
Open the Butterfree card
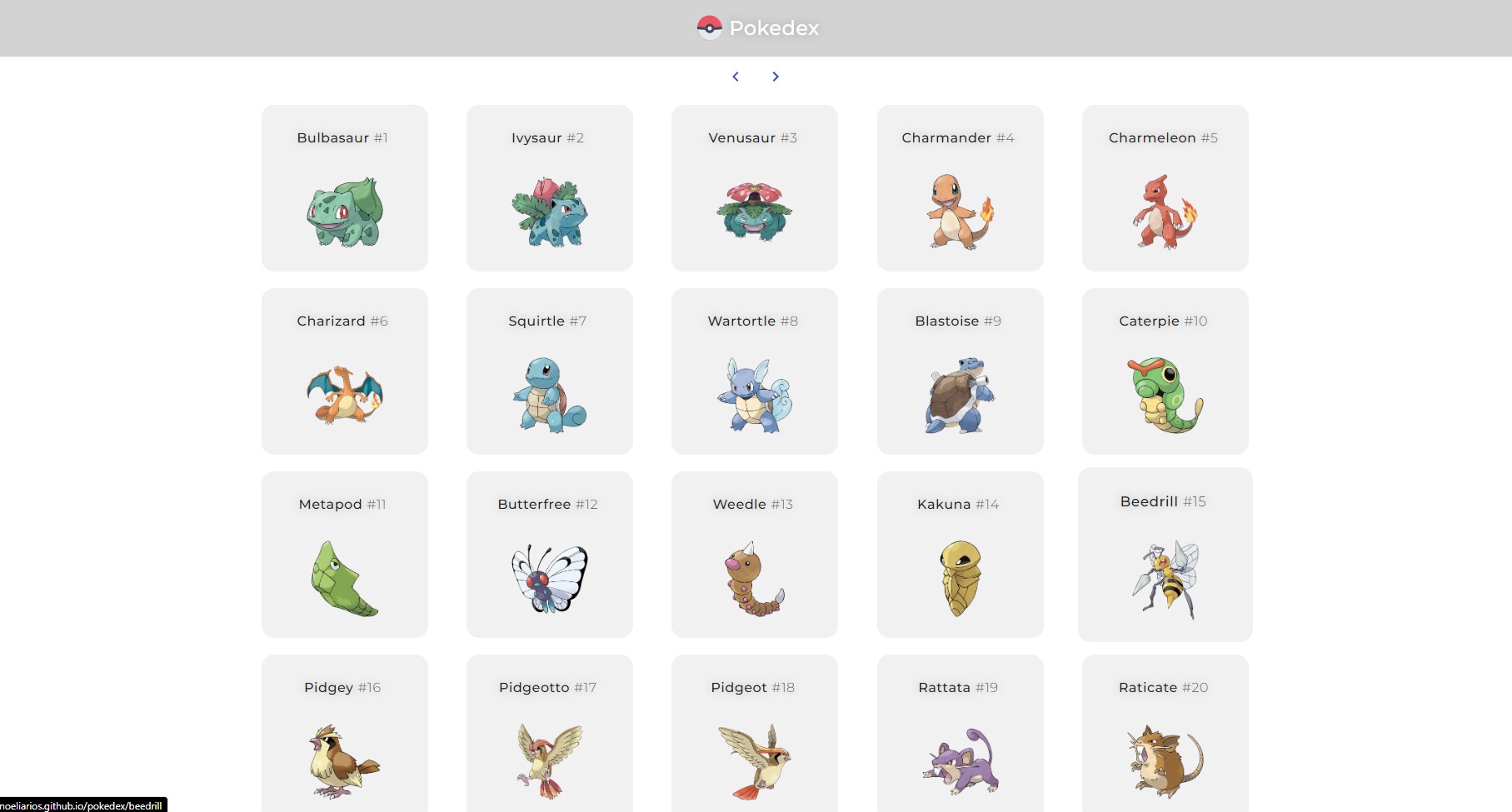tap(549, 554)
